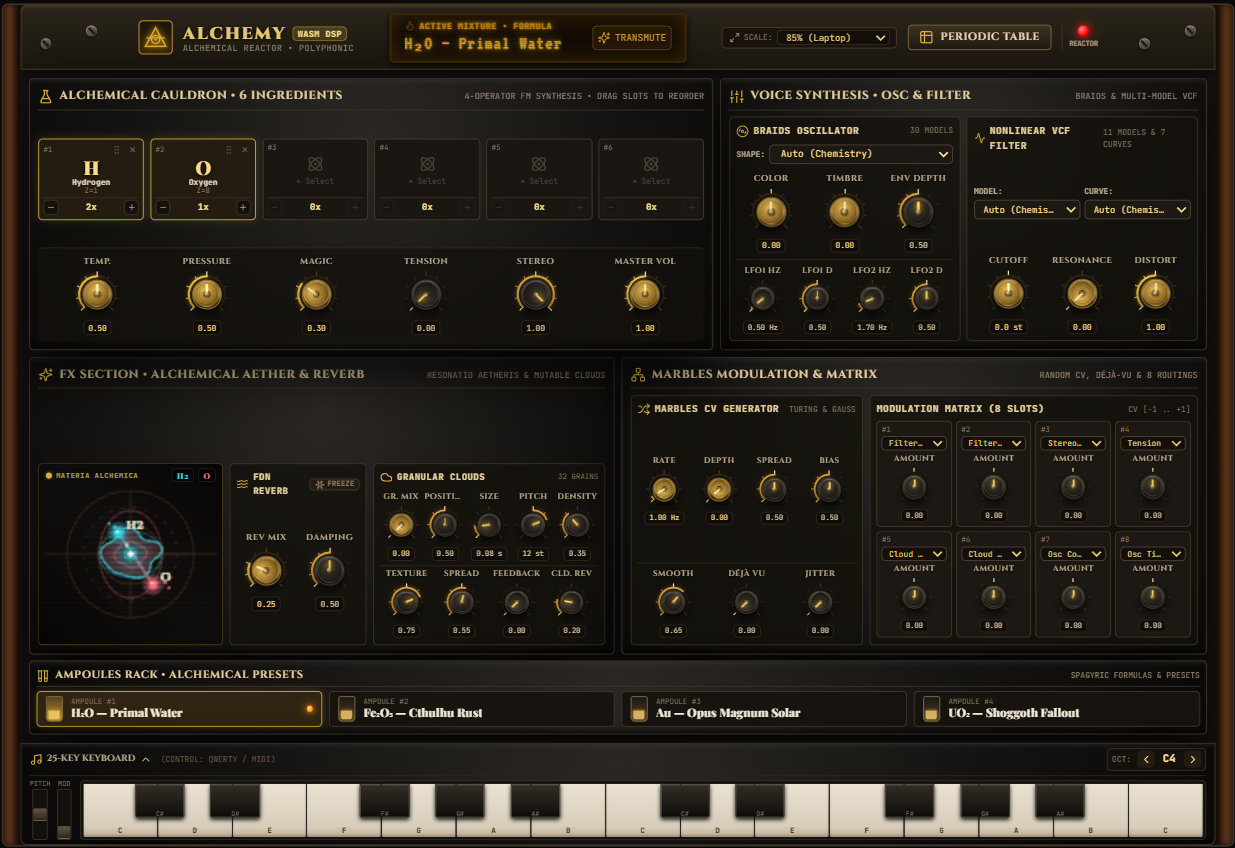This screenshot has width=1235, height=848.
Task: Click the Nonlinear VCF Filter pulse icon
Action: [x=980, y=138]
